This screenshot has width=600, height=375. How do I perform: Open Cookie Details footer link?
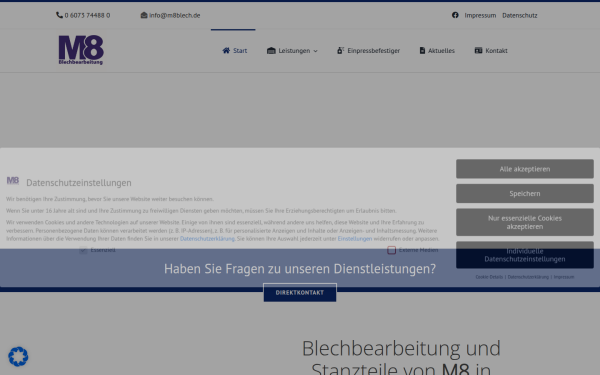tap(489, 277)
